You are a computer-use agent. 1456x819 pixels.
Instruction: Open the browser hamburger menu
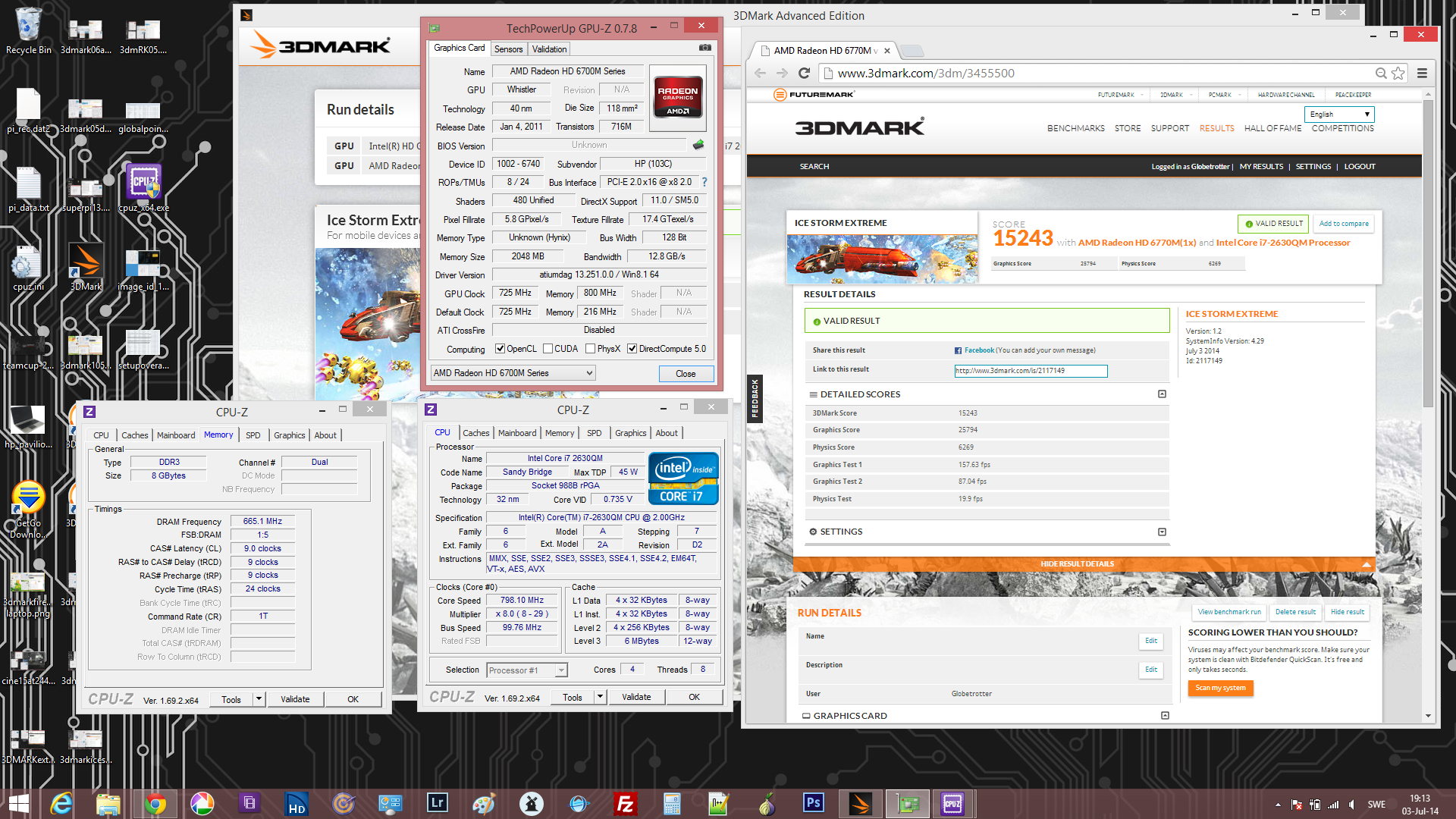tap(1422, 73)
